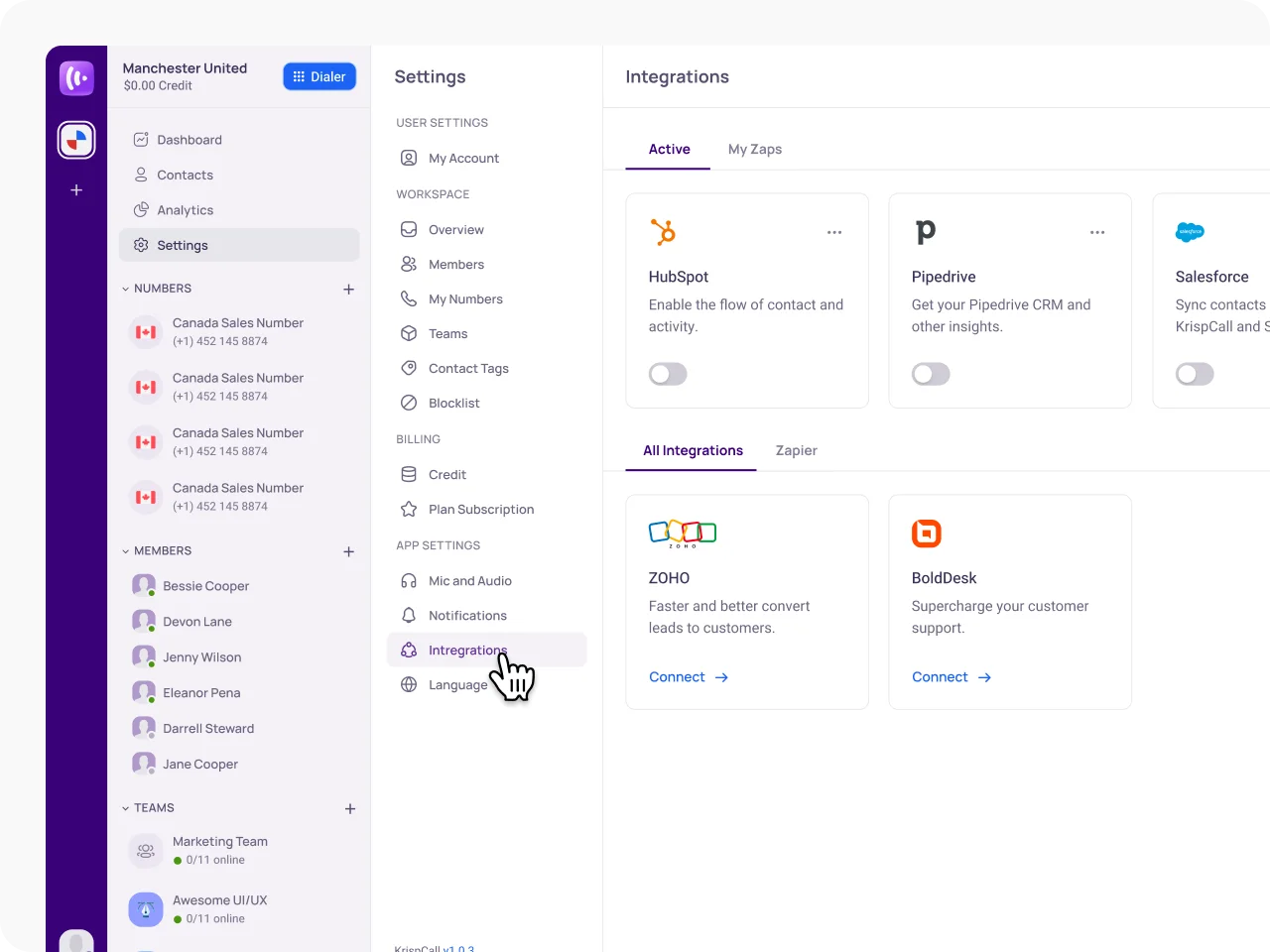Open My Account settings
1270x952 pixels.
coord(486,158)
